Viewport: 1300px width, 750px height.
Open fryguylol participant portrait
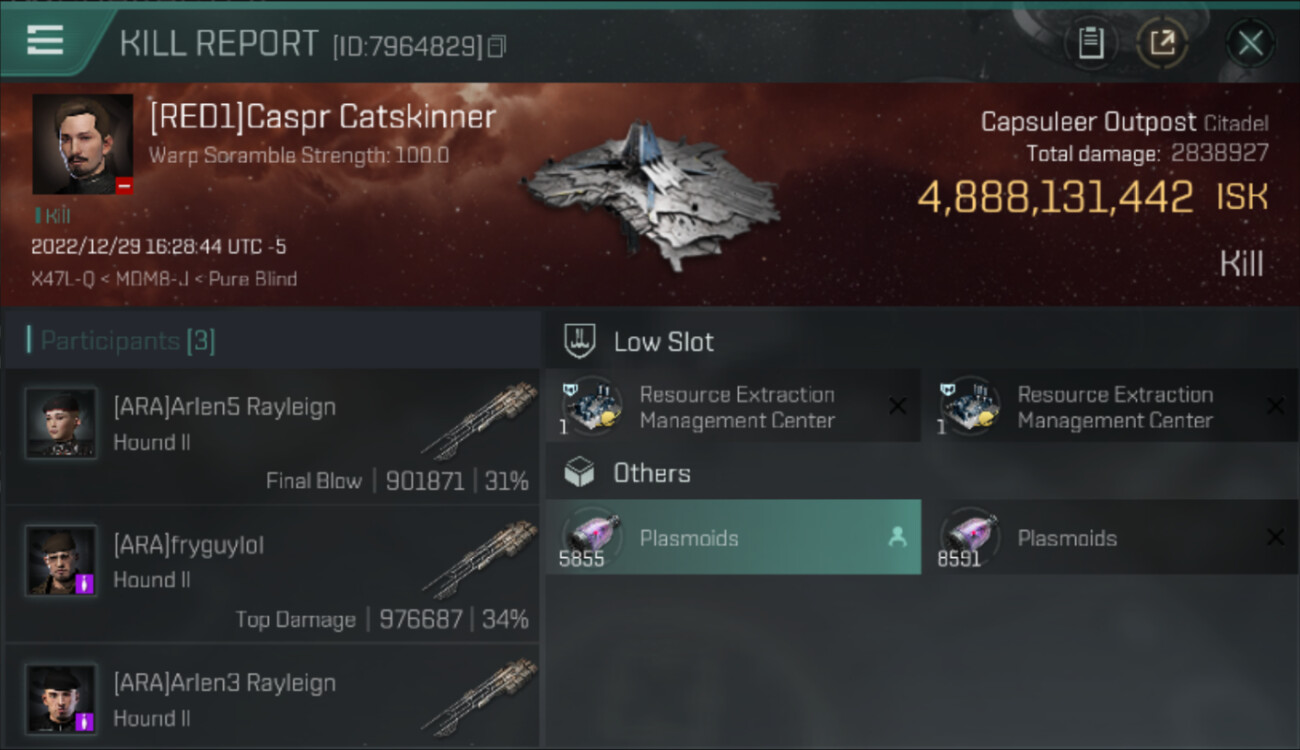coord(61,560)
